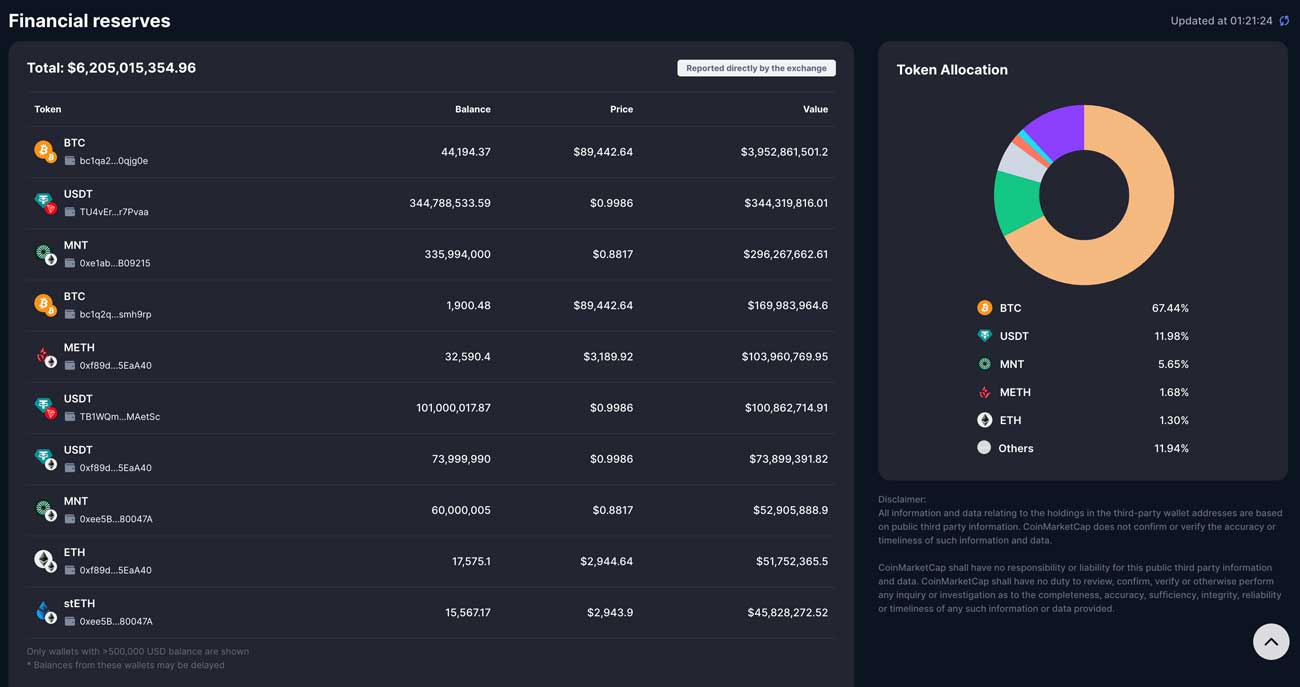Click the wallet icon next to bc1qa2...0qjg0e
1300x687 pixels.
tap(70, 161)
